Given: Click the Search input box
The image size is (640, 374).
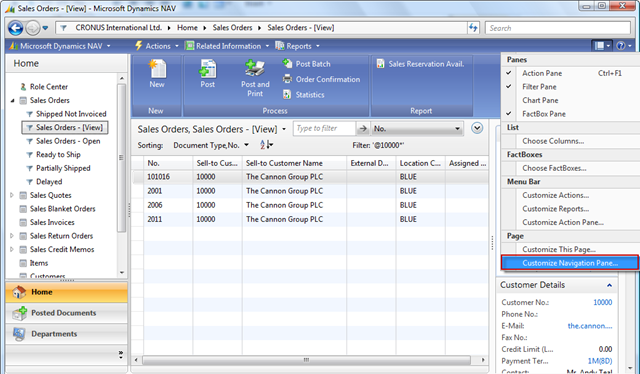Looking at the screenshot, I should 558,28.
